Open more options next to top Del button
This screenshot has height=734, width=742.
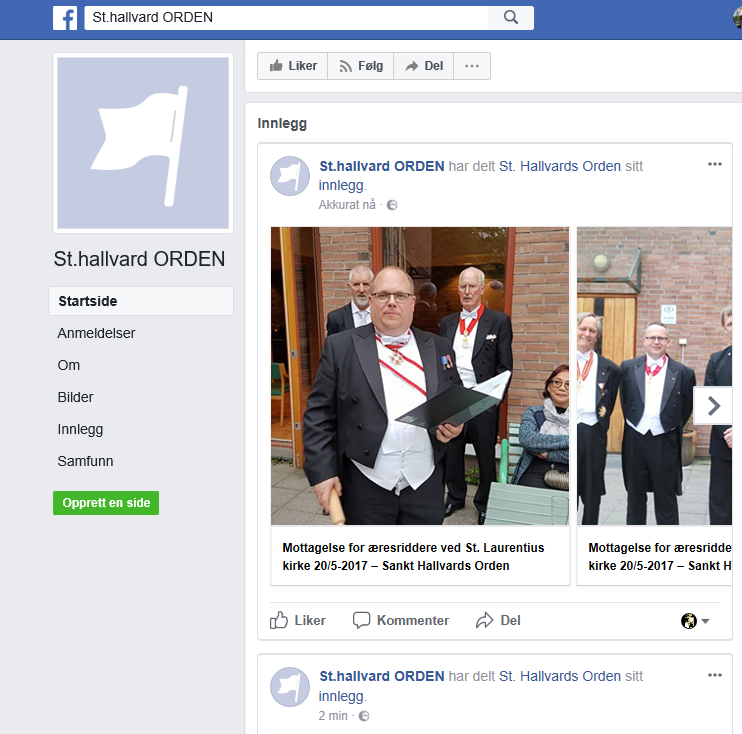click(472, 66)
